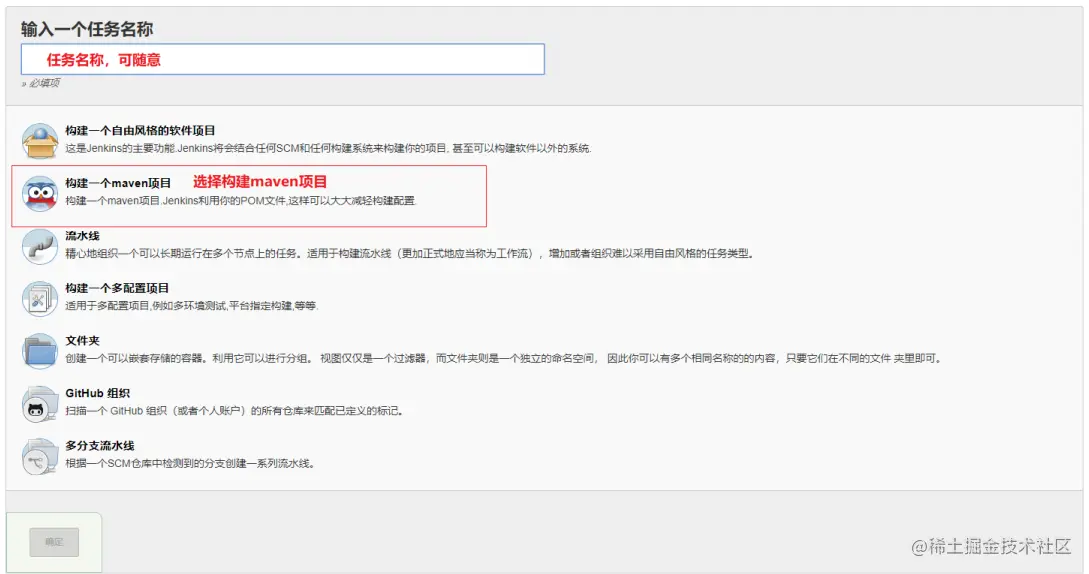Viewport: 1089px width, 574px height.
Task: Choose 多分支流水线 title
Action: (100, 445)
